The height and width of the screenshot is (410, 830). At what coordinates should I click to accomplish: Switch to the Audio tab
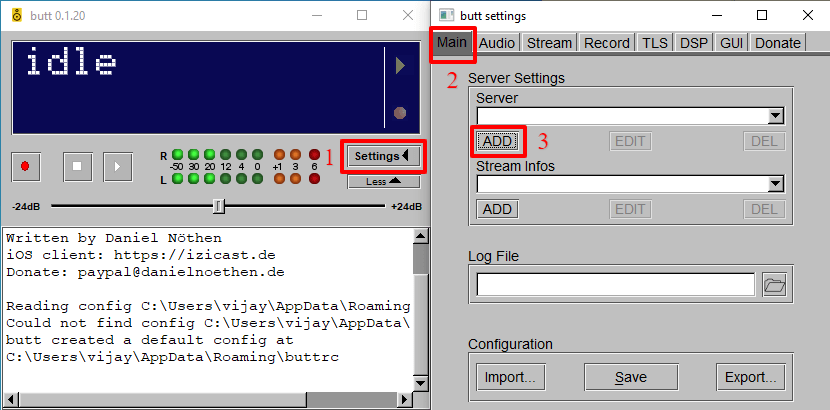(x=497, y=43)
